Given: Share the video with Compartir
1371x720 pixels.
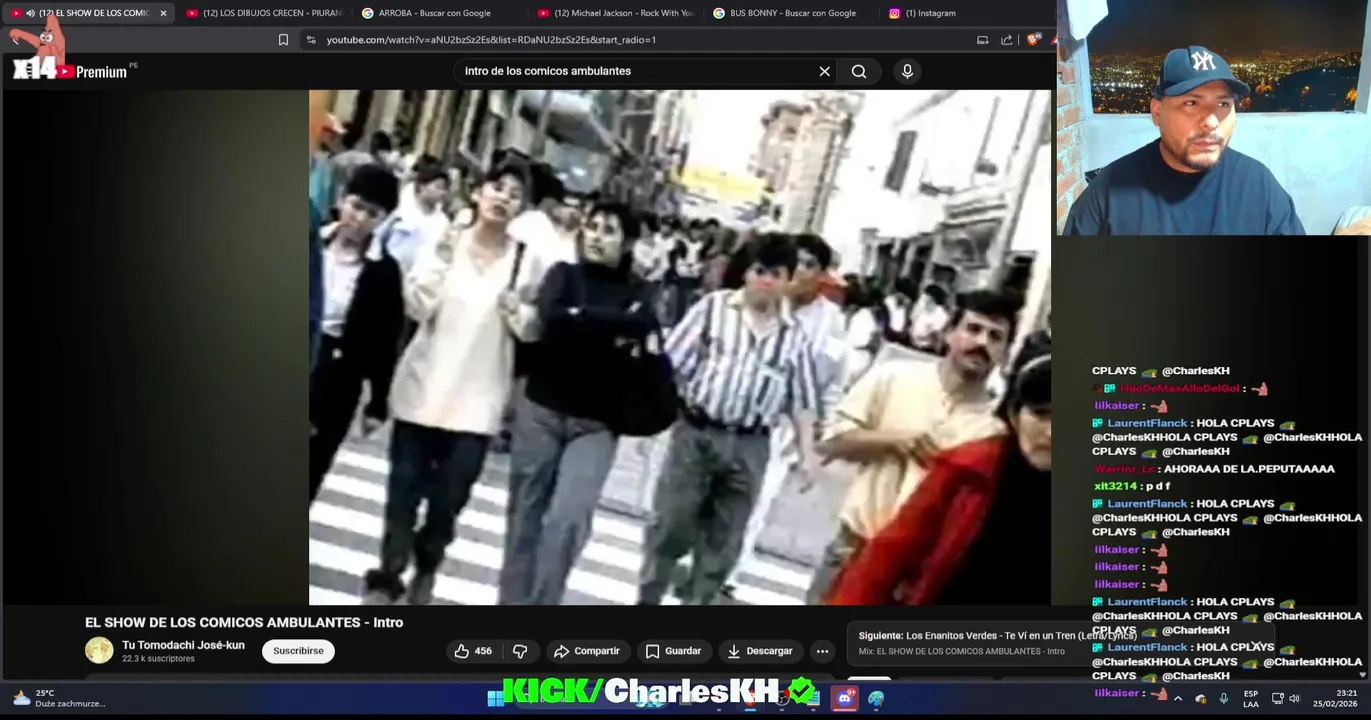Looking at the screenshot, I should point(587,651).
